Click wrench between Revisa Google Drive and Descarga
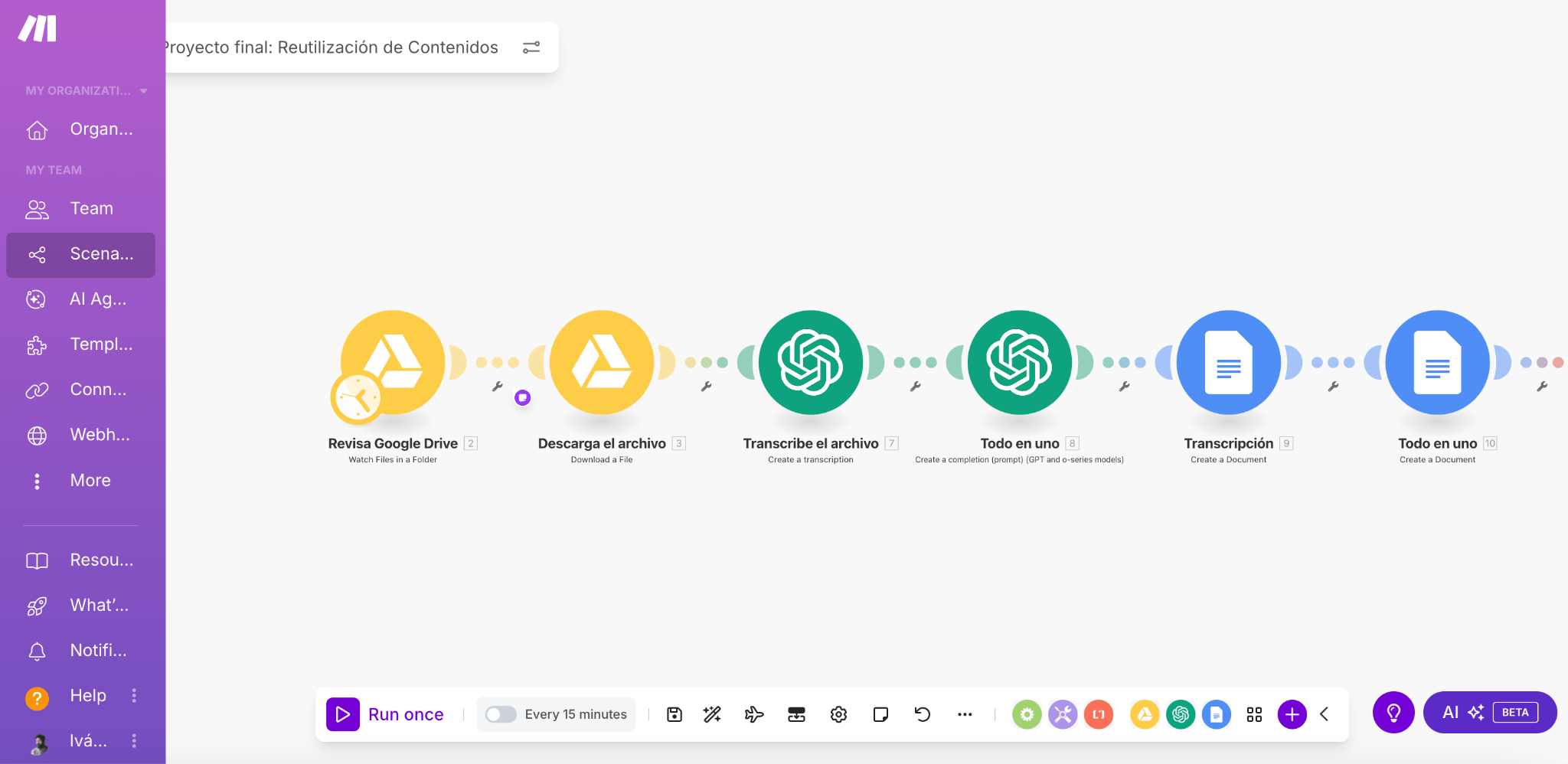The width and height of the screenshot is (1568, 764). 498,387
